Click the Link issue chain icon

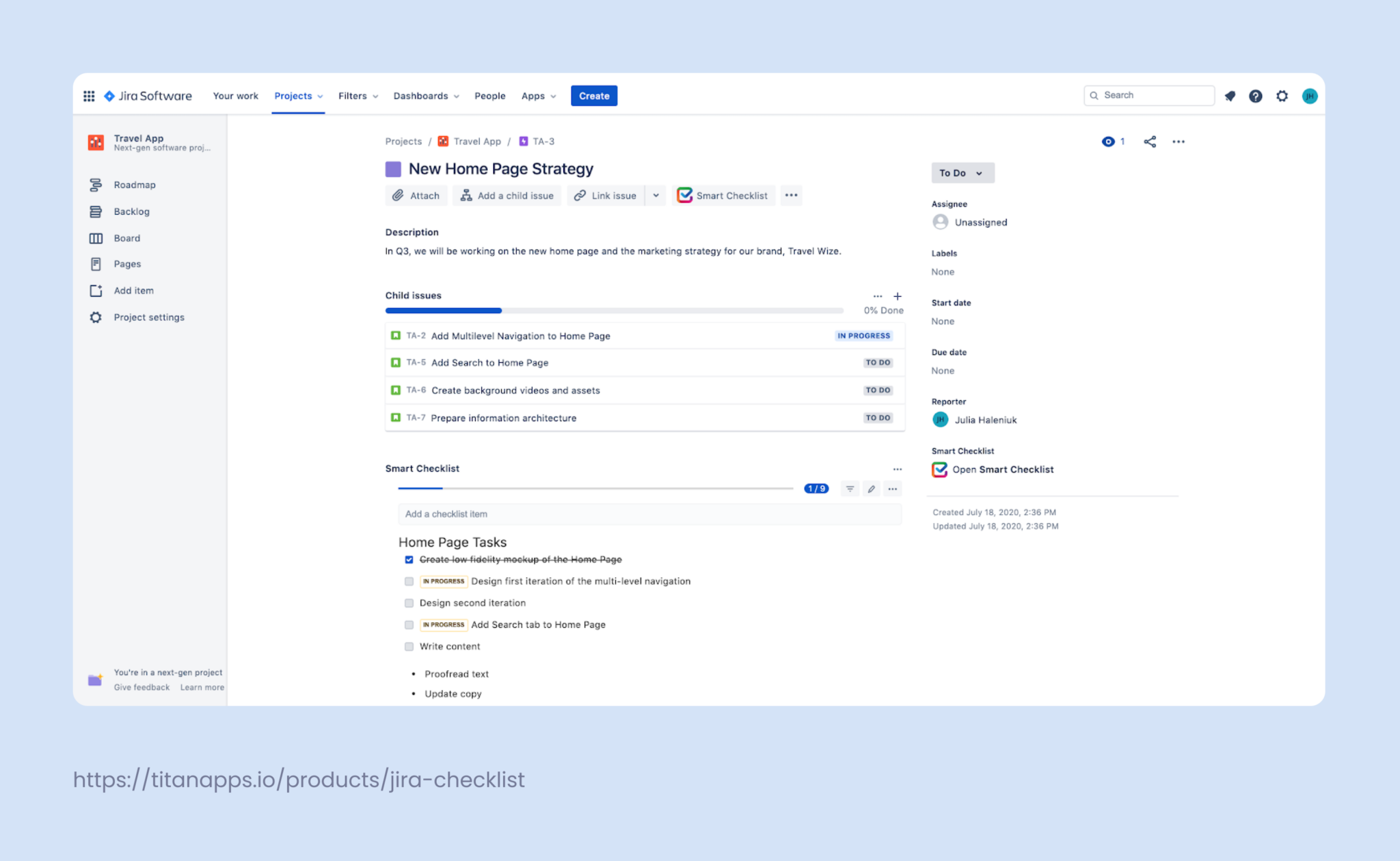pyautogui.click(x=580, y=196)
